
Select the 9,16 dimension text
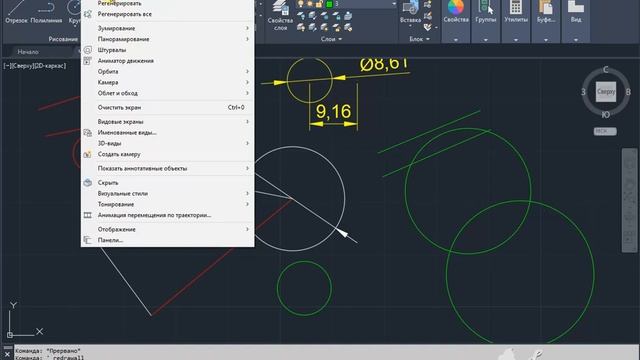click(x=333, y=111)
